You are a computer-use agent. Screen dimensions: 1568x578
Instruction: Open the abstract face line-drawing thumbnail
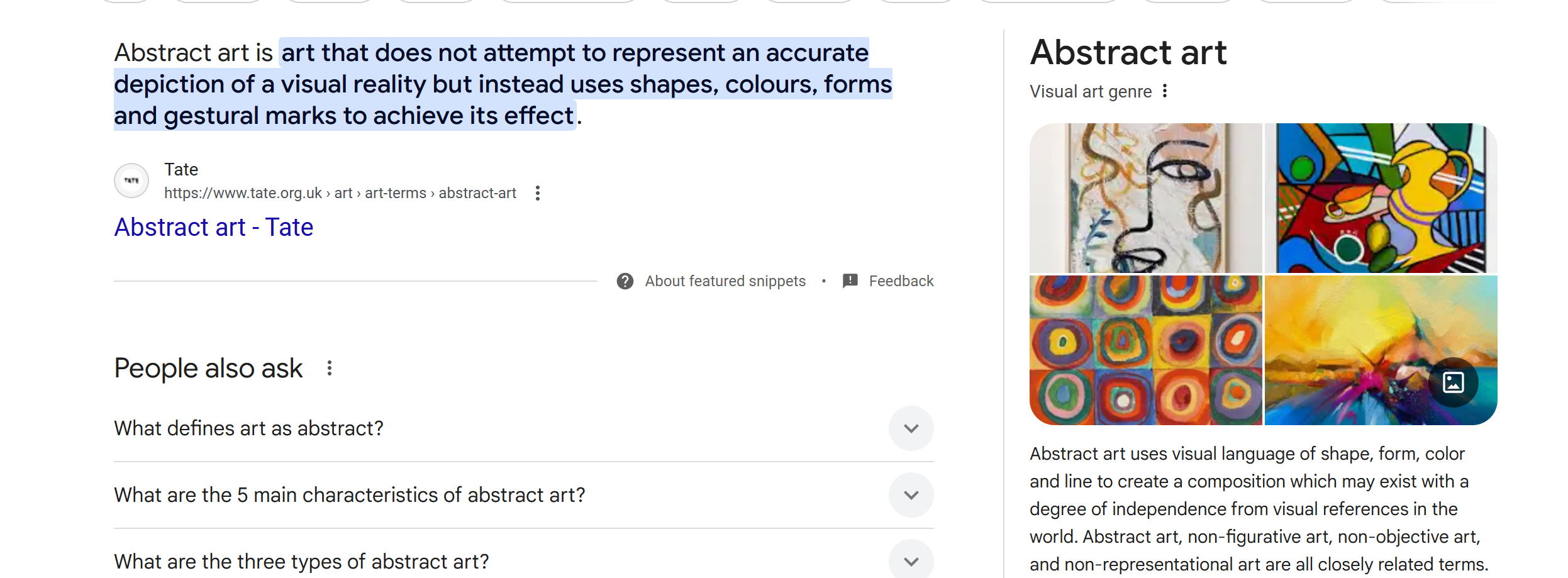pyautogui.click(x=1145, y=198)
